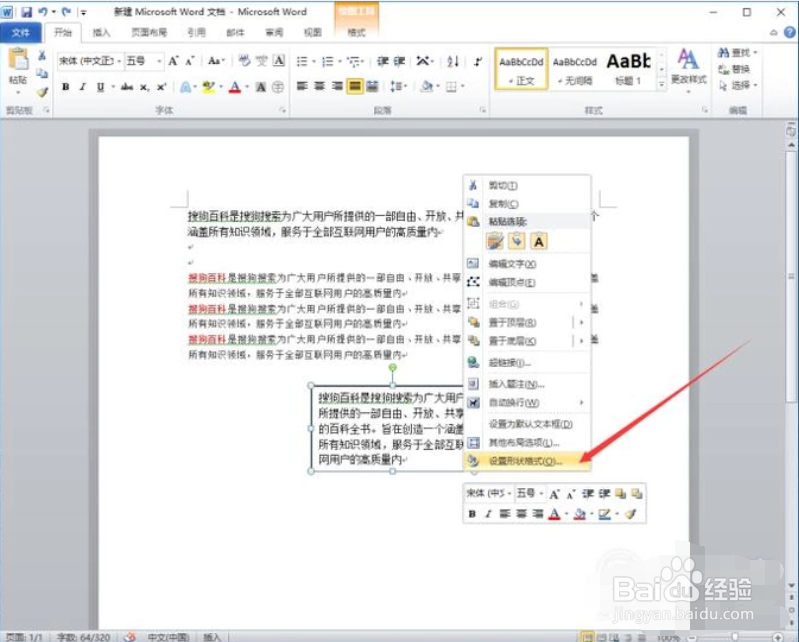The height and width of the screenshot is (642, 799).
Task: Click the Paste (粘贴) button in ribbon
Action: pyautogui.click(x=18, y=71)
